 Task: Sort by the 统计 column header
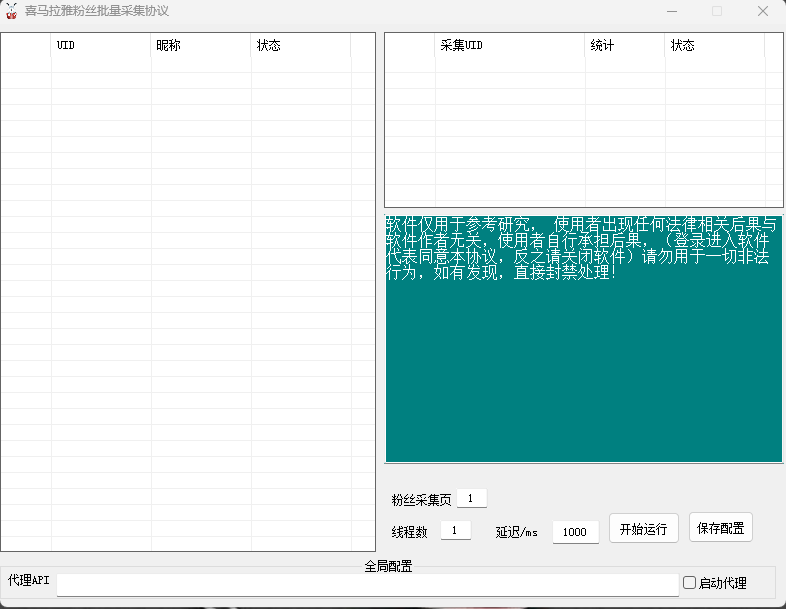click(x=624, y=46)
